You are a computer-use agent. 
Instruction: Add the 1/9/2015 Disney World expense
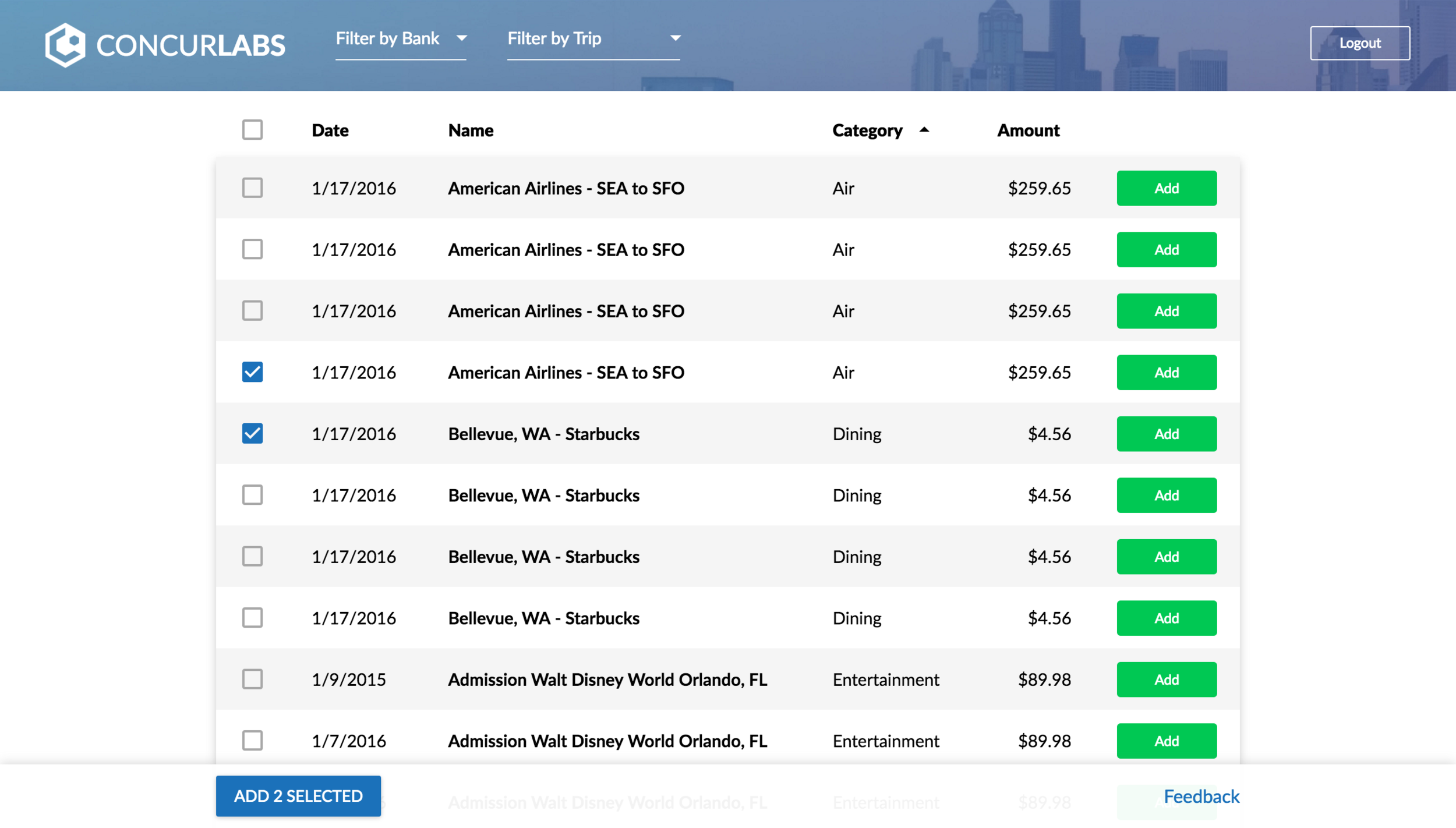(1167, 680)
